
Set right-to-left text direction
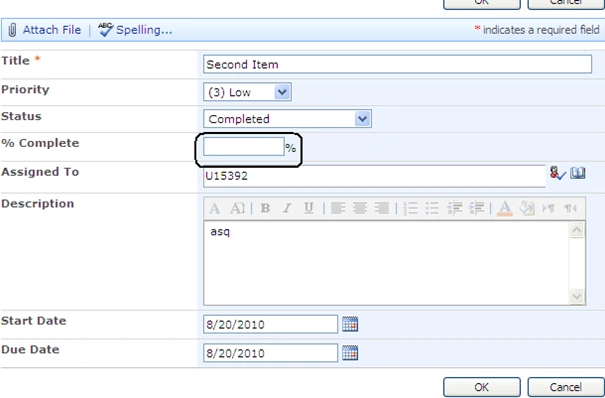(x=570, y=209)
